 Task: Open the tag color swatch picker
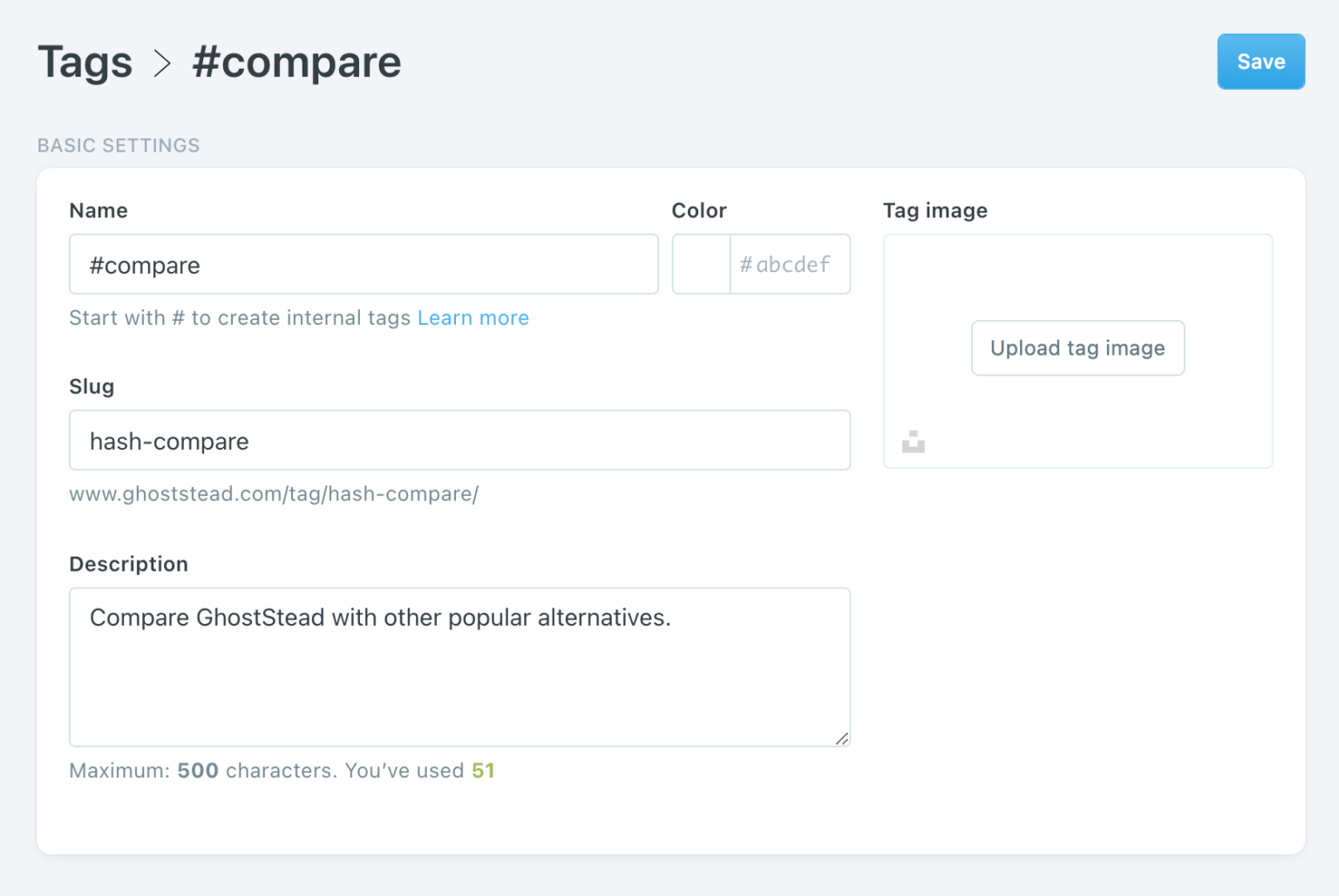click(x=701, y=264)
